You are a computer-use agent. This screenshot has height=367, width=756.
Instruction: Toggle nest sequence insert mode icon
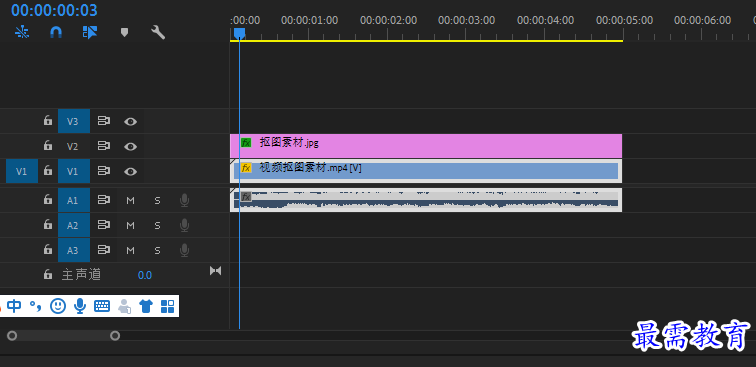tap(22, 32)
